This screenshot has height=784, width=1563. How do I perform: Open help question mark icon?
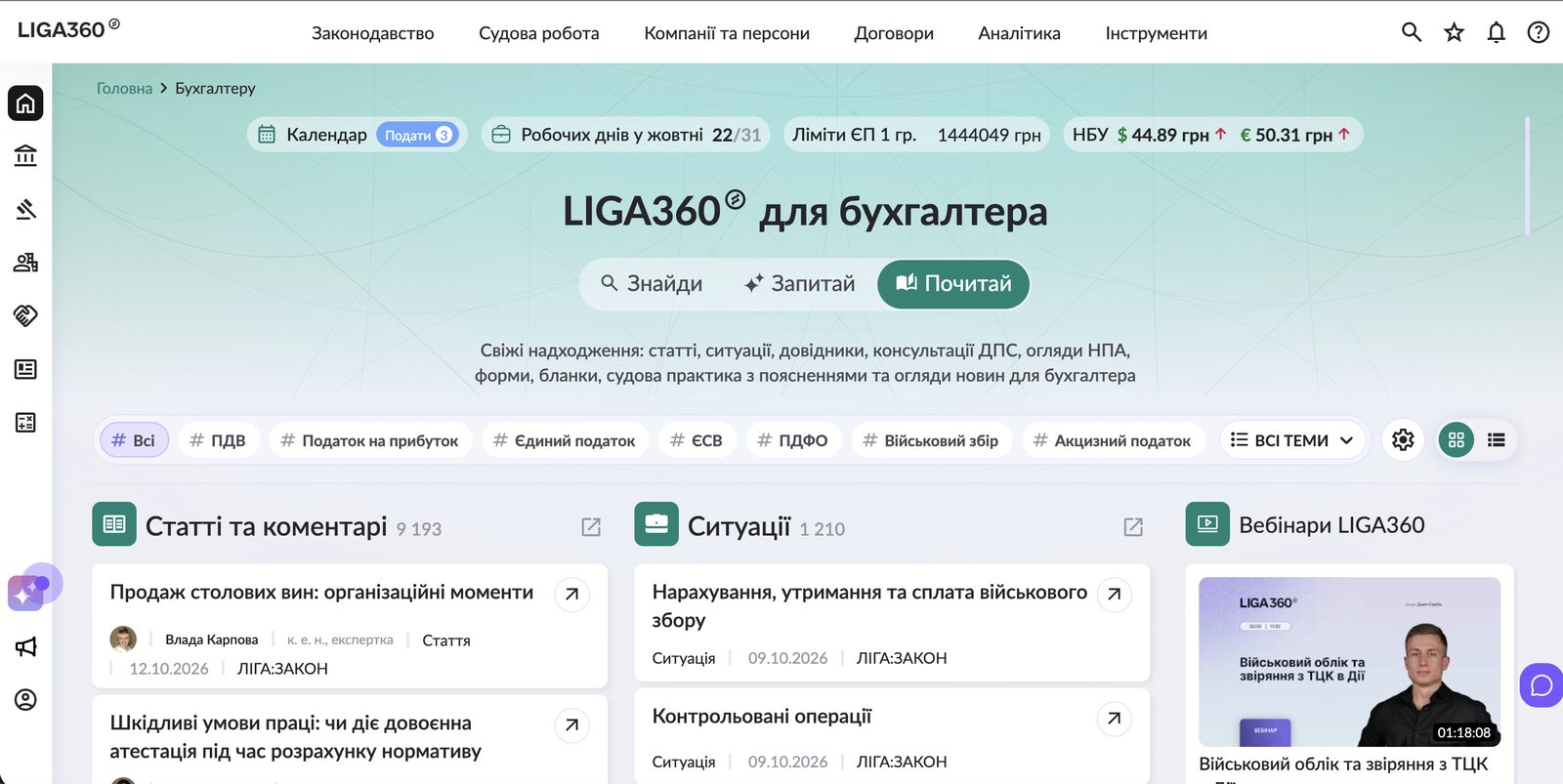click(x=1539, y=32)
